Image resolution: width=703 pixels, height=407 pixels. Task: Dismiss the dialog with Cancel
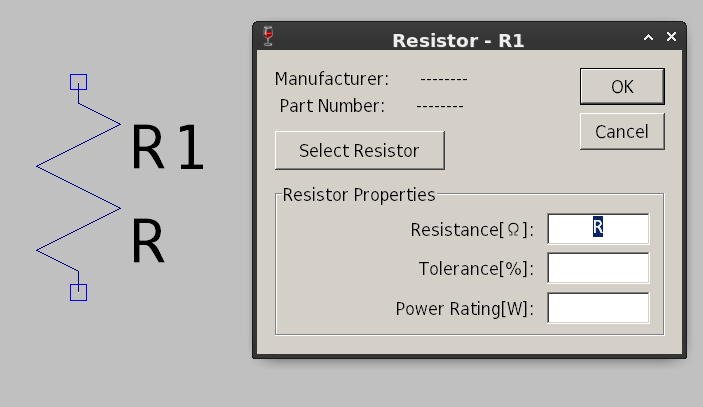tap(622, 131)
